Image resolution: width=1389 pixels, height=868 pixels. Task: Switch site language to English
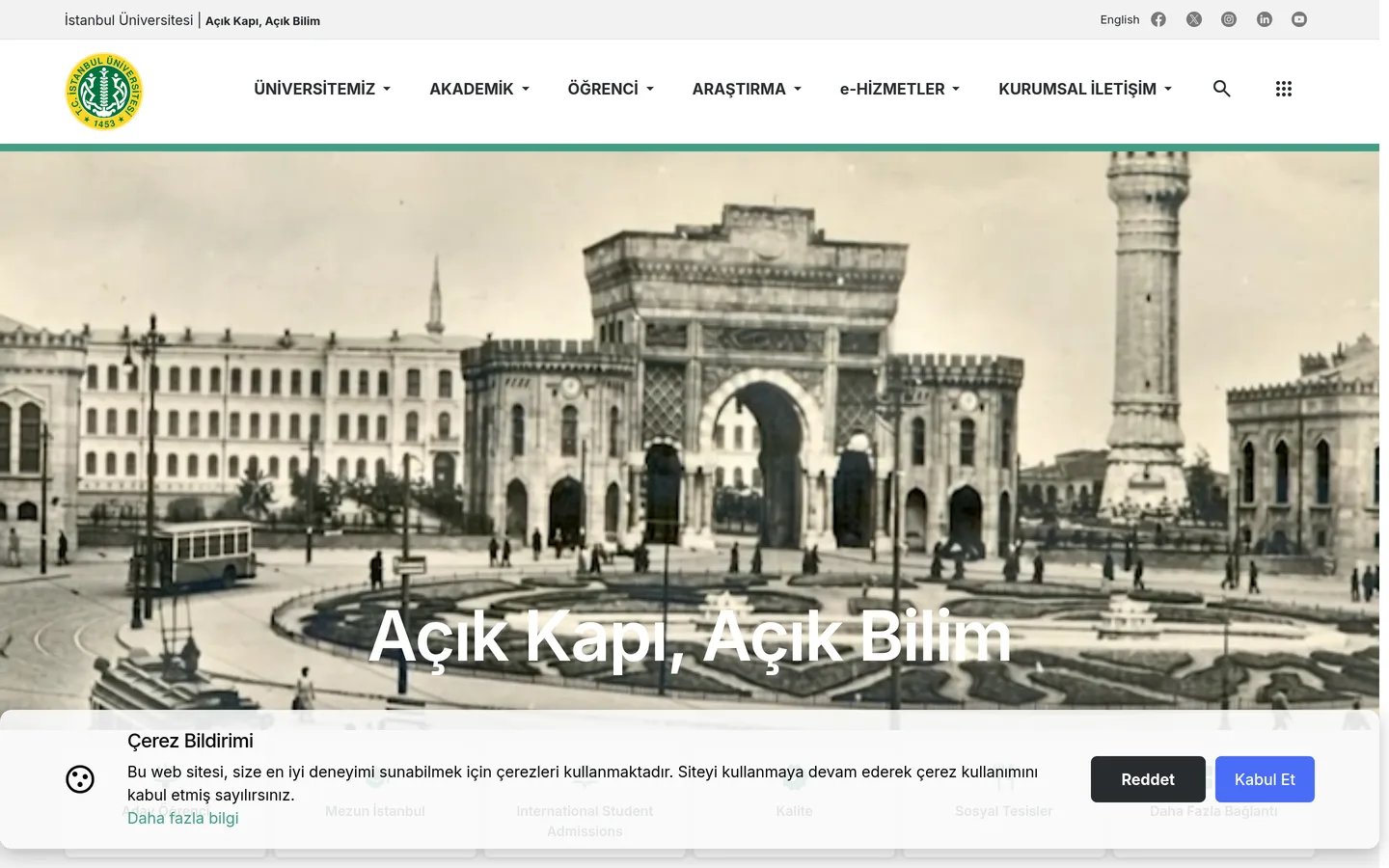click(1120, 19)
